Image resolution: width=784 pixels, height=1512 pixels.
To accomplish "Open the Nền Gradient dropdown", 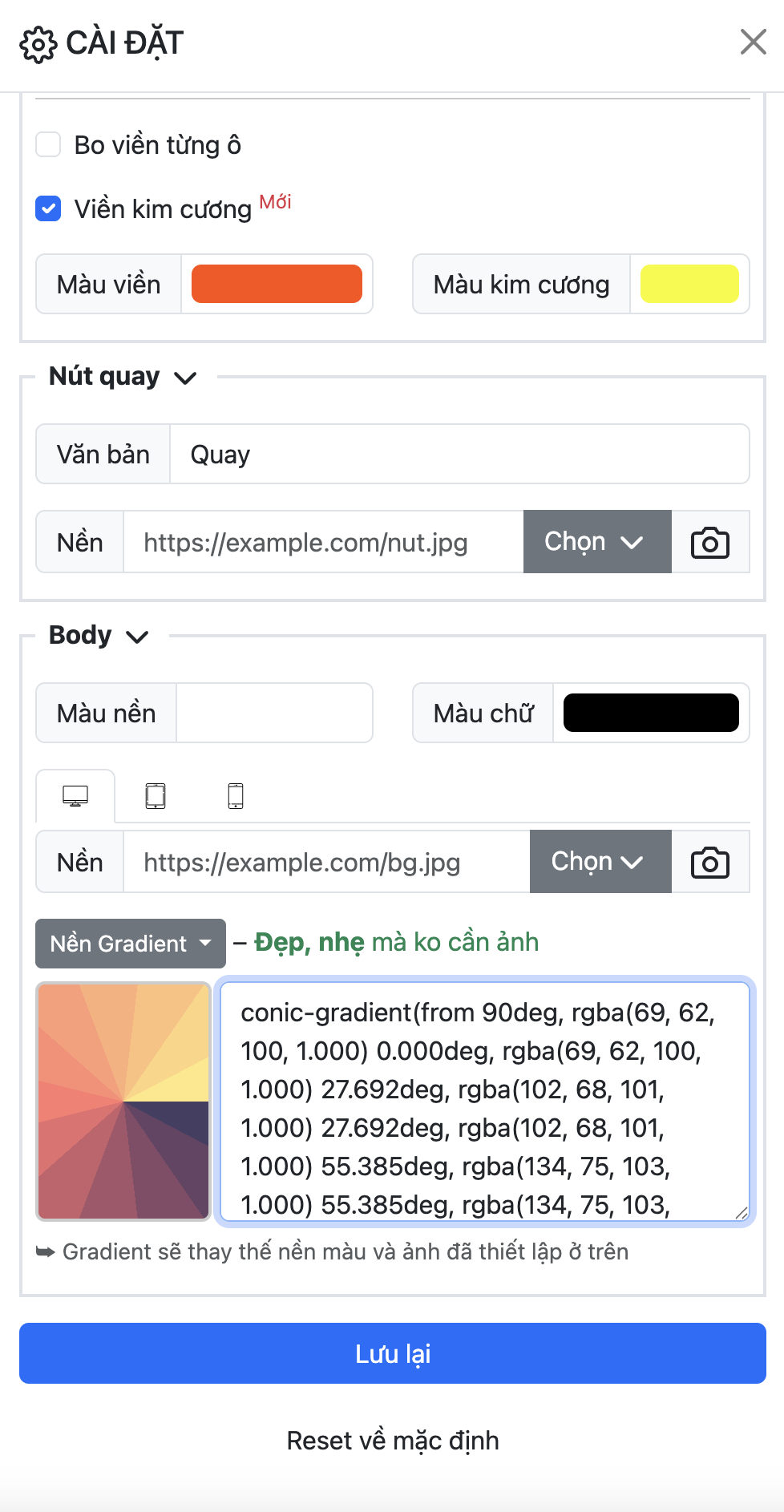I will point(131,944).
